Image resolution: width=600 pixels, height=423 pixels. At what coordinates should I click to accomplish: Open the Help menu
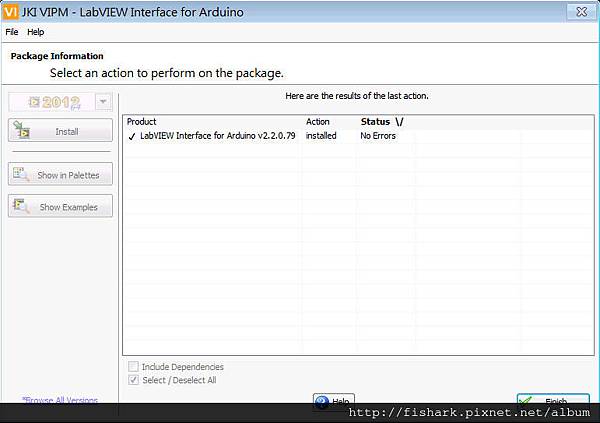(36, 32)
